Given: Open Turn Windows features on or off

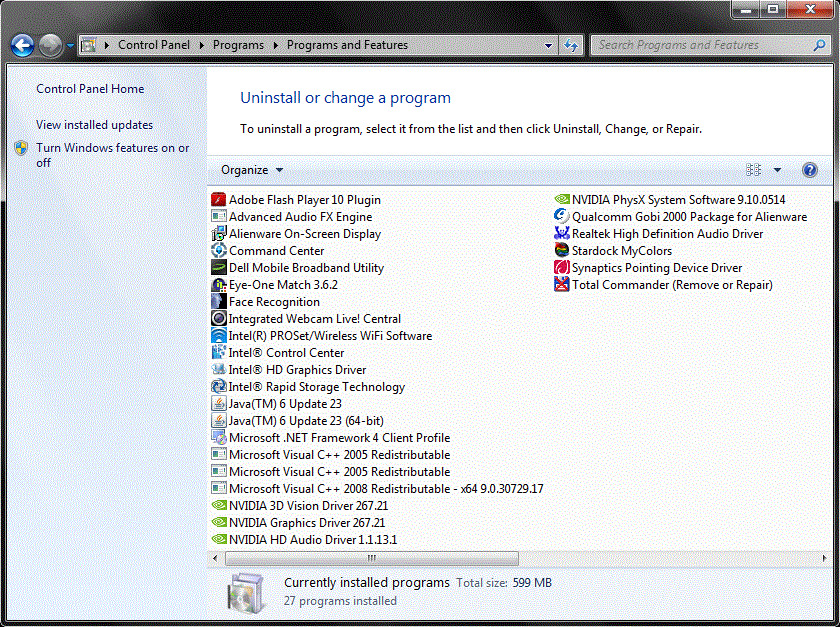Looking at the screenshot, I should [x=112, y=155].
